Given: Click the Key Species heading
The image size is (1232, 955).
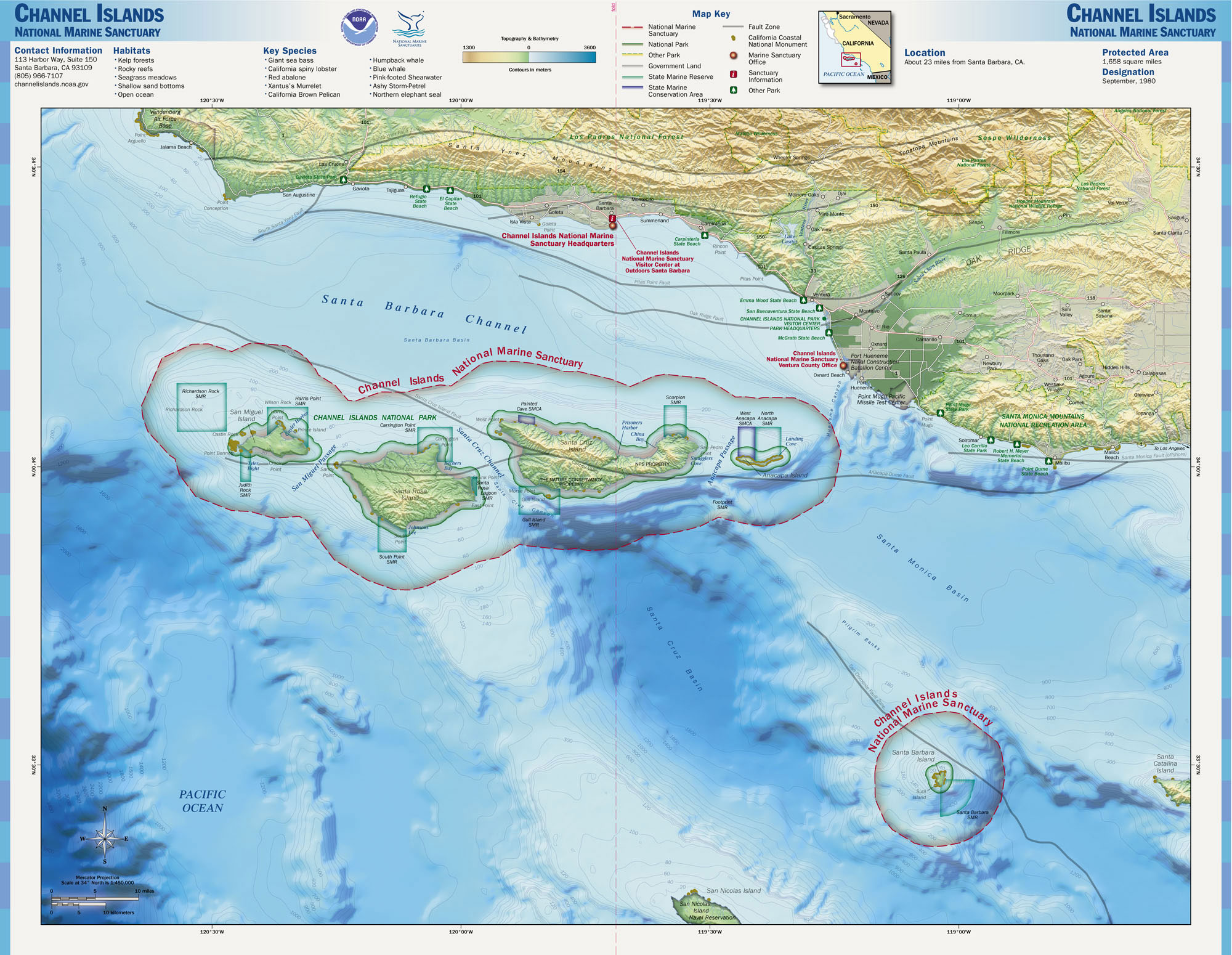Looking at the screenshot, I should (x=290, y=51).
